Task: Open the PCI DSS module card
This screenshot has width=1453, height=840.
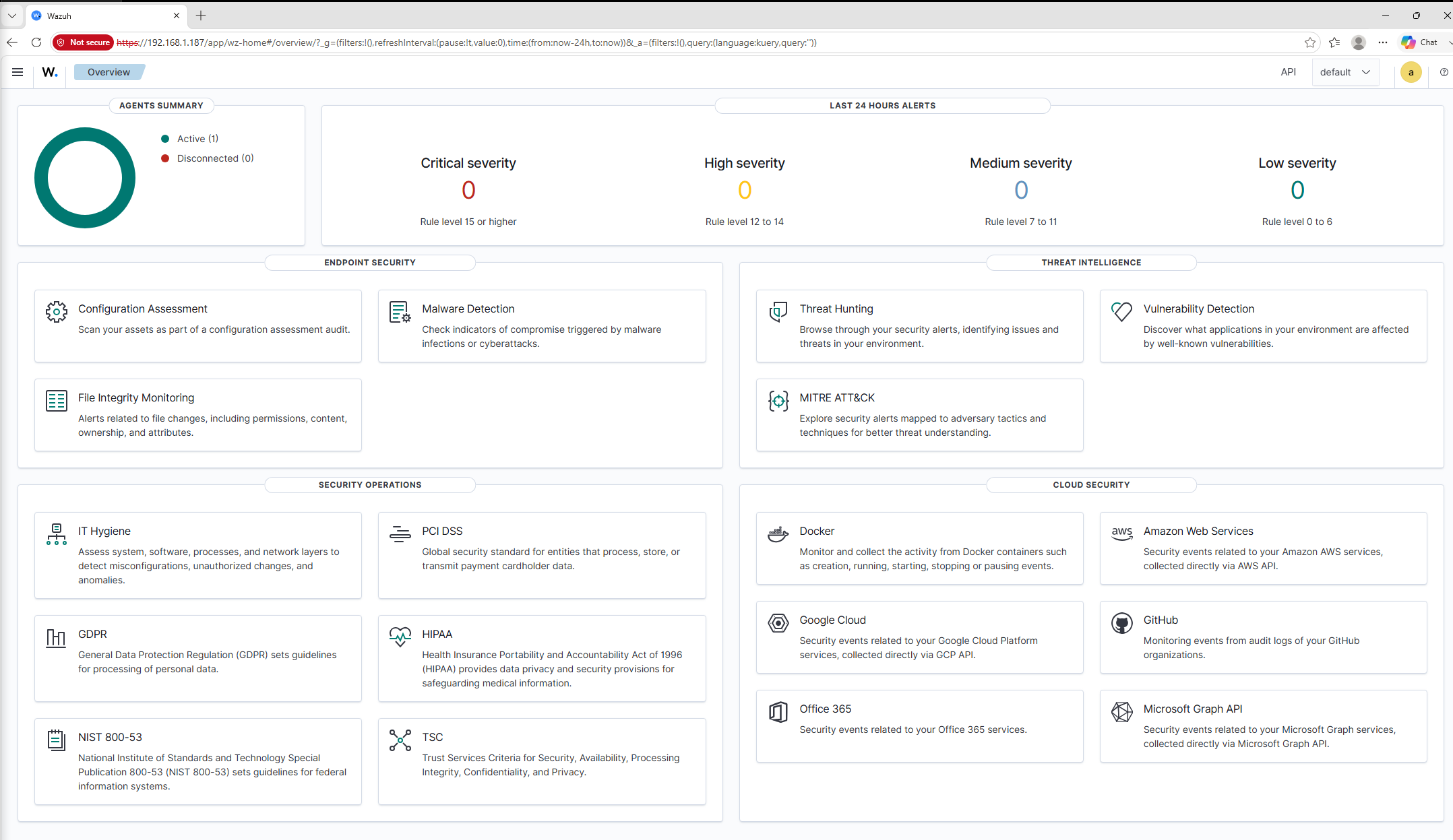Action: coord(542,555)
